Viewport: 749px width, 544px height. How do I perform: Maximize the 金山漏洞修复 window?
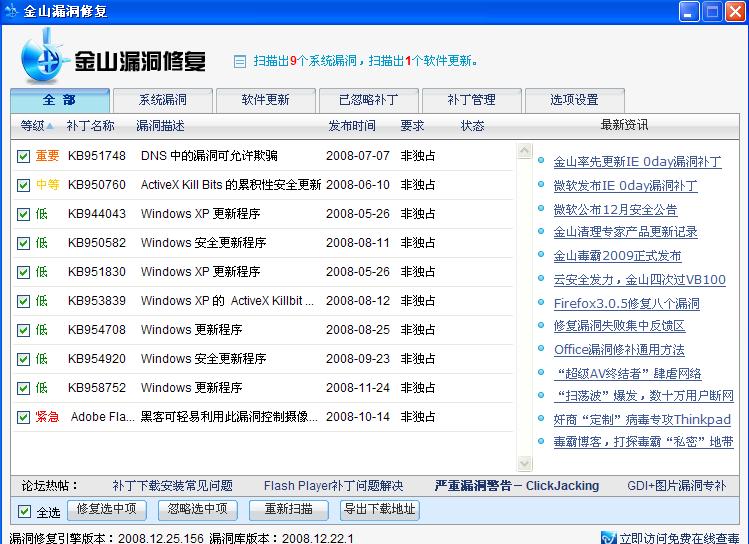[x=712, y=11]
